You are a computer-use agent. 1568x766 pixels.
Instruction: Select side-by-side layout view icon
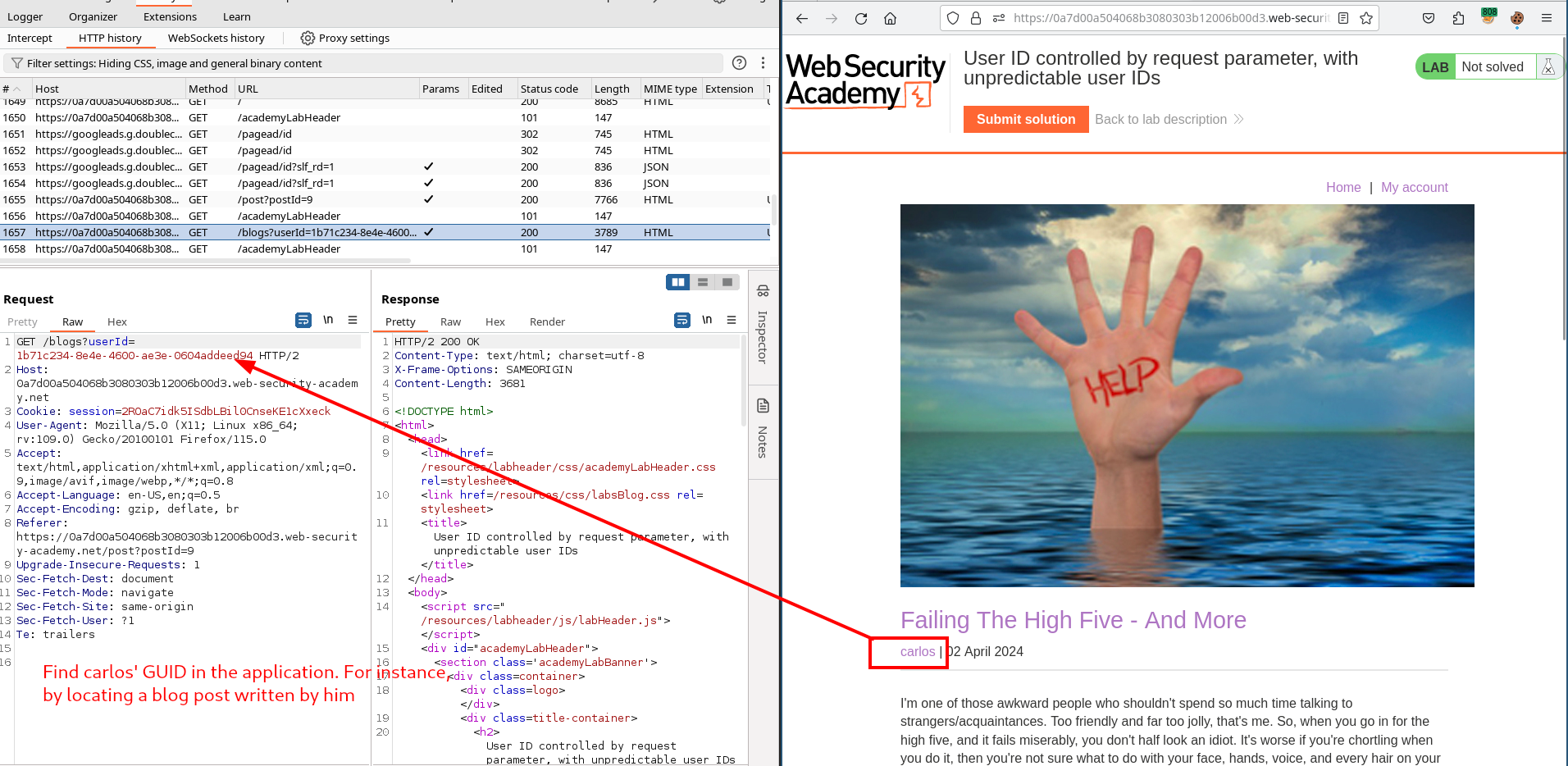point(678,282)
